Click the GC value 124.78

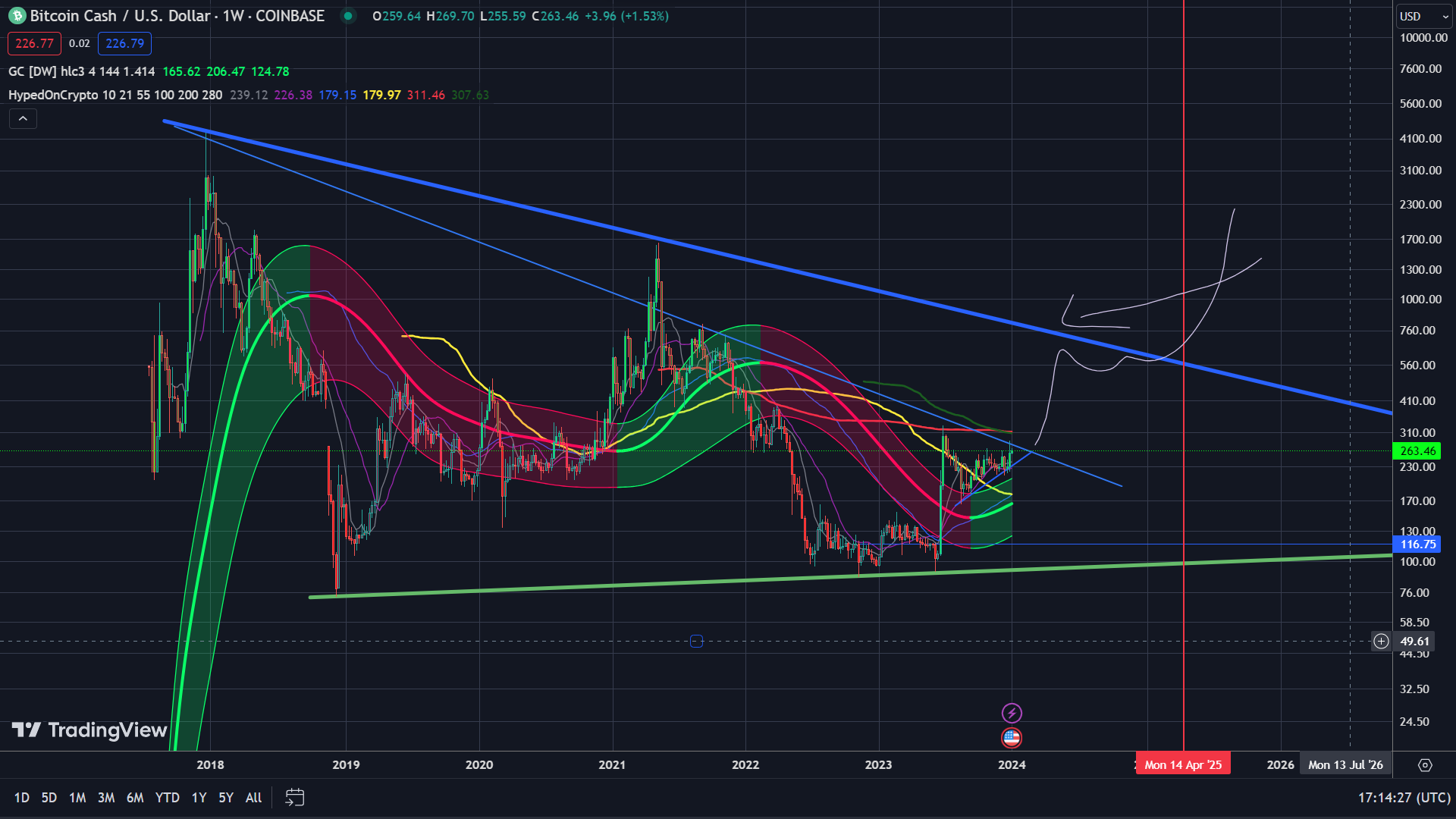[270, 71]
